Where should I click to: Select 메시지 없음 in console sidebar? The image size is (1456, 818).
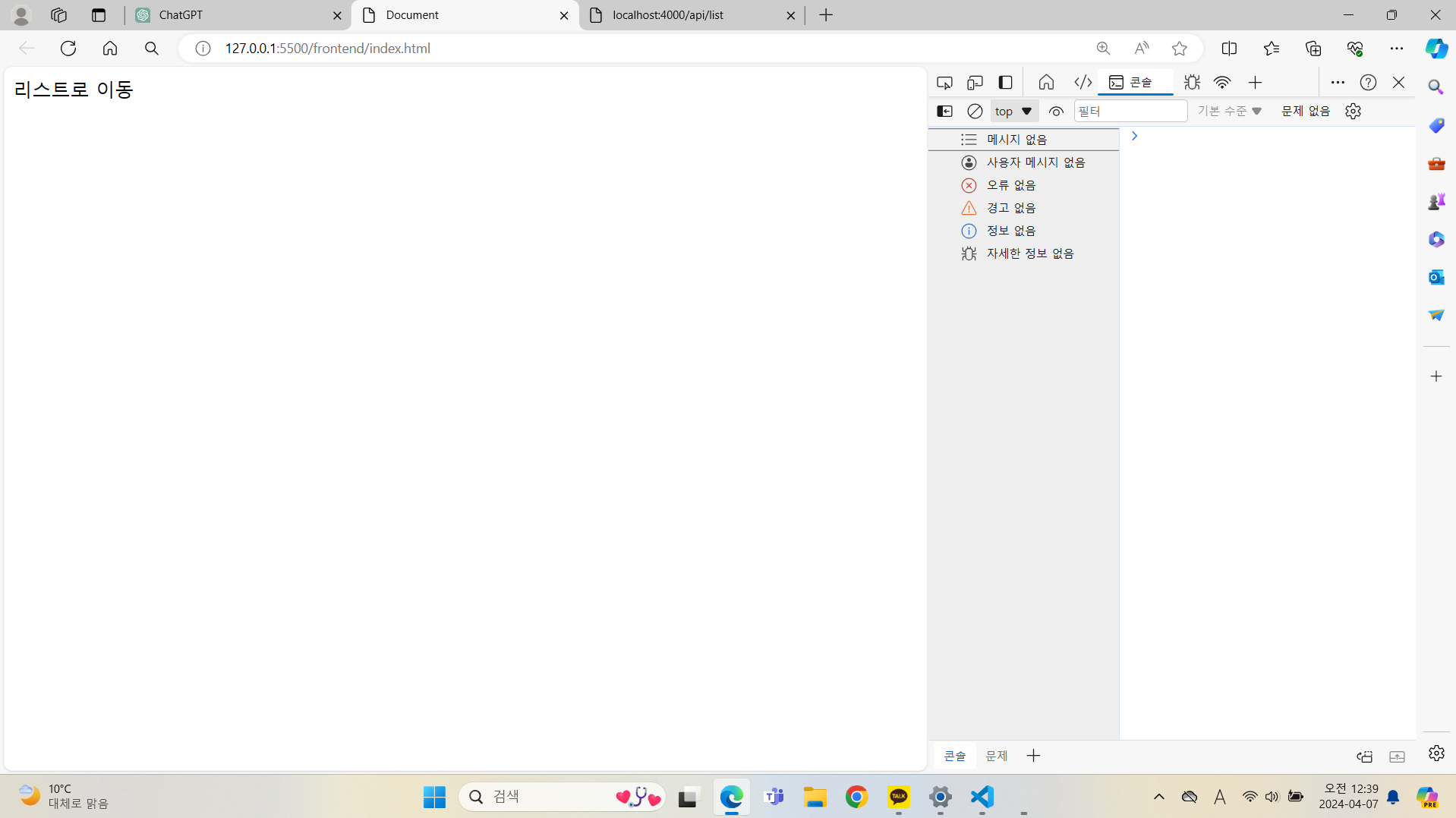tap(1023, 140)
